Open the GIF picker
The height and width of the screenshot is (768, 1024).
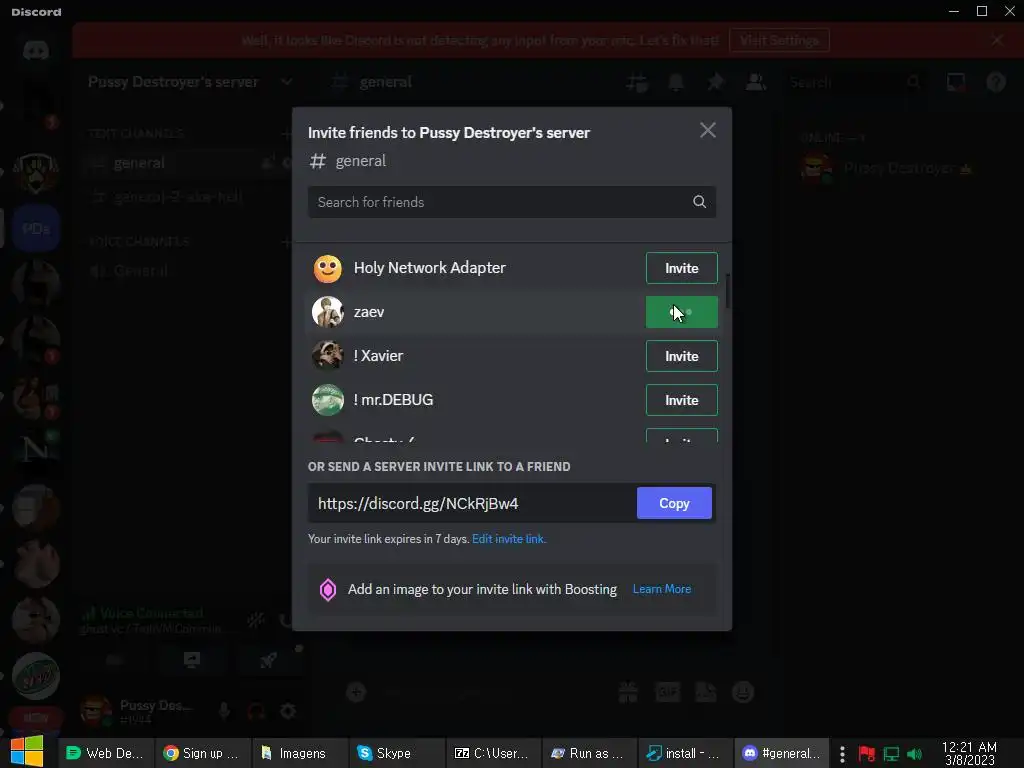click(667, 692)
